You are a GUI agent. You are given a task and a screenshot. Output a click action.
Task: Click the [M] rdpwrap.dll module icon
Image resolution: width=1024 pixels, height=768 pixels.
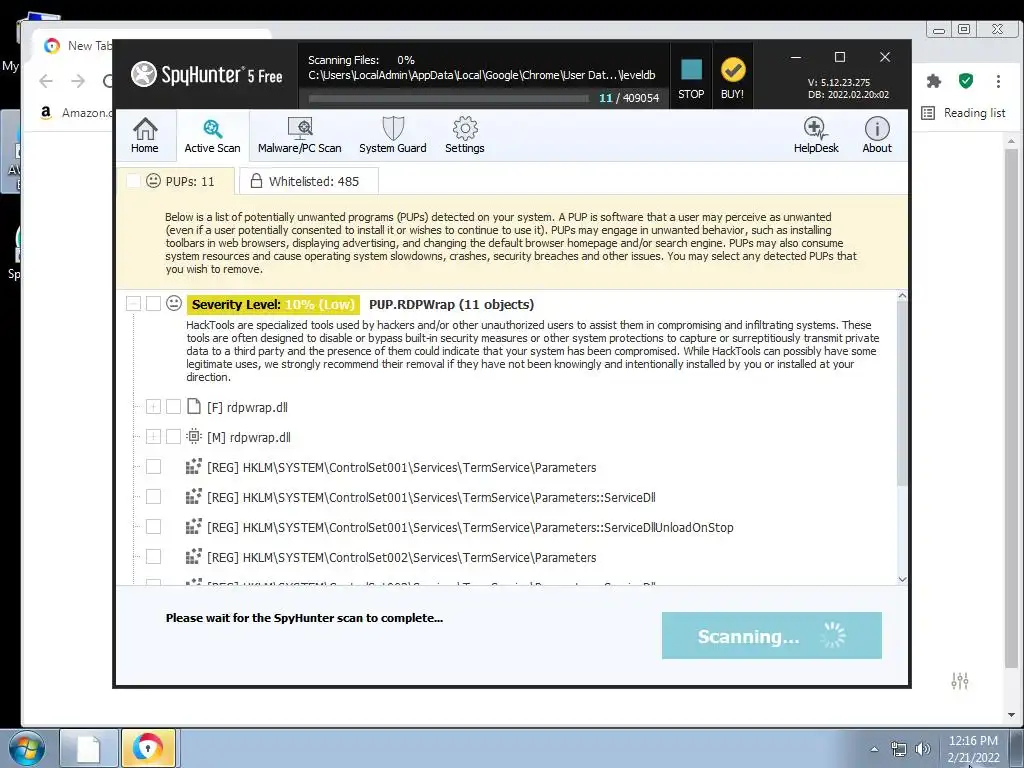(x=193, y=436)
